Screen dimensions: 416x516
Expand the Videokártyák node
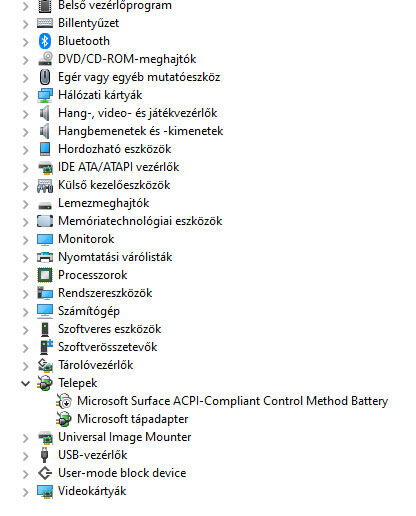point(25,492)
